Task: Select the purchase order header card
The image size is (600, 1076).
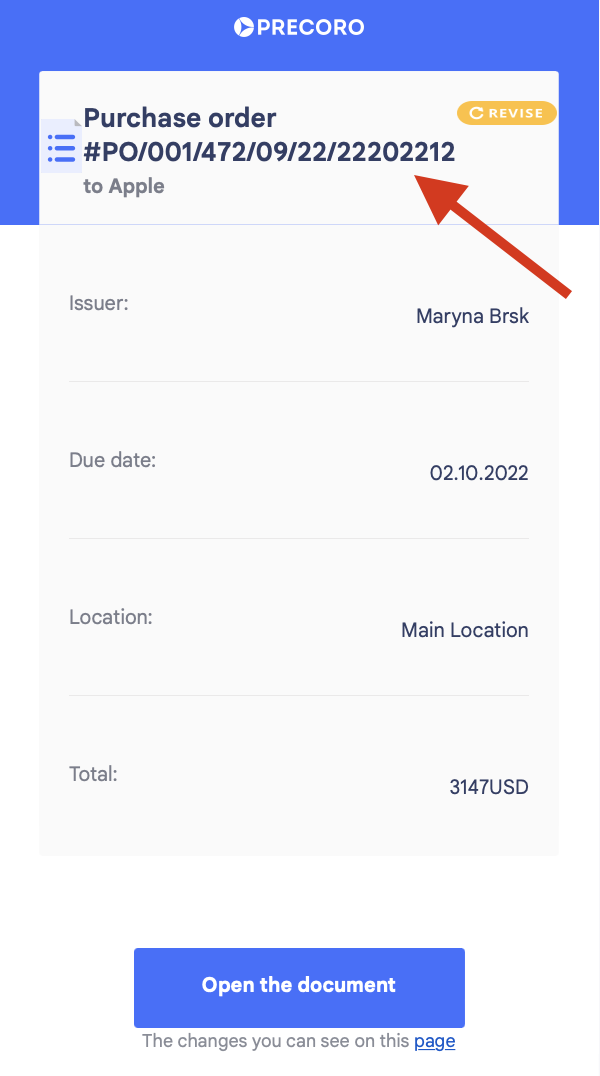Action: pos(299,147)
